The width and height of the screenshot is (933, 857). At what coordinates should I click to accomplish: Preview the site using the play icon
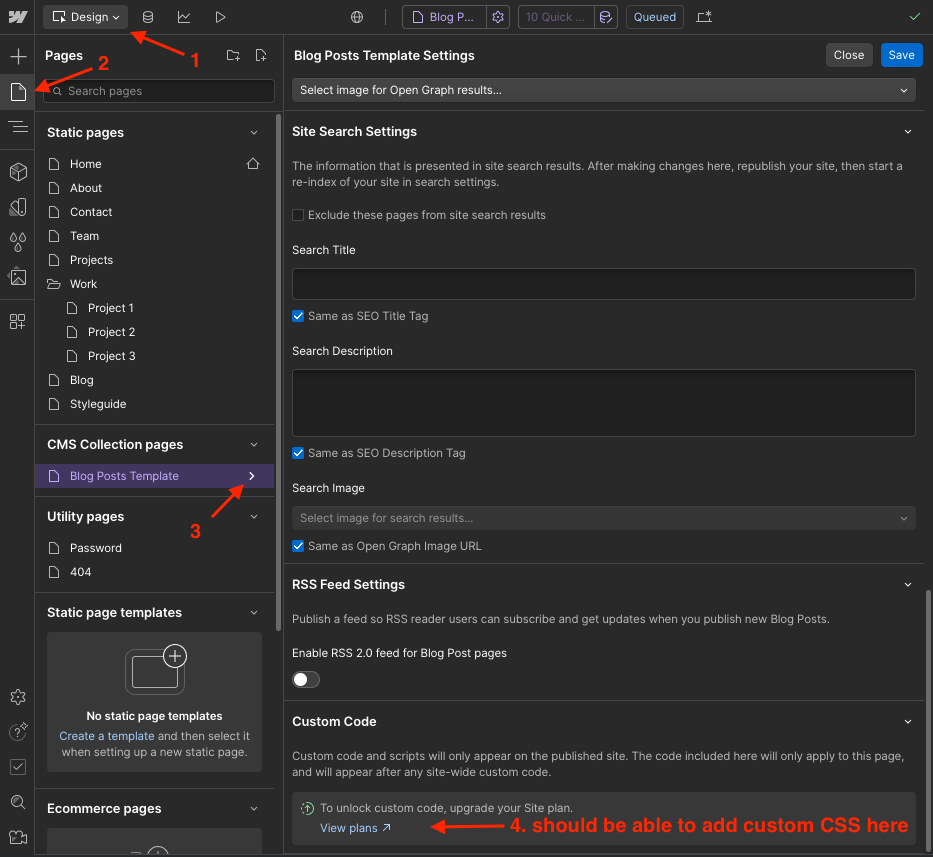[220, 17]
